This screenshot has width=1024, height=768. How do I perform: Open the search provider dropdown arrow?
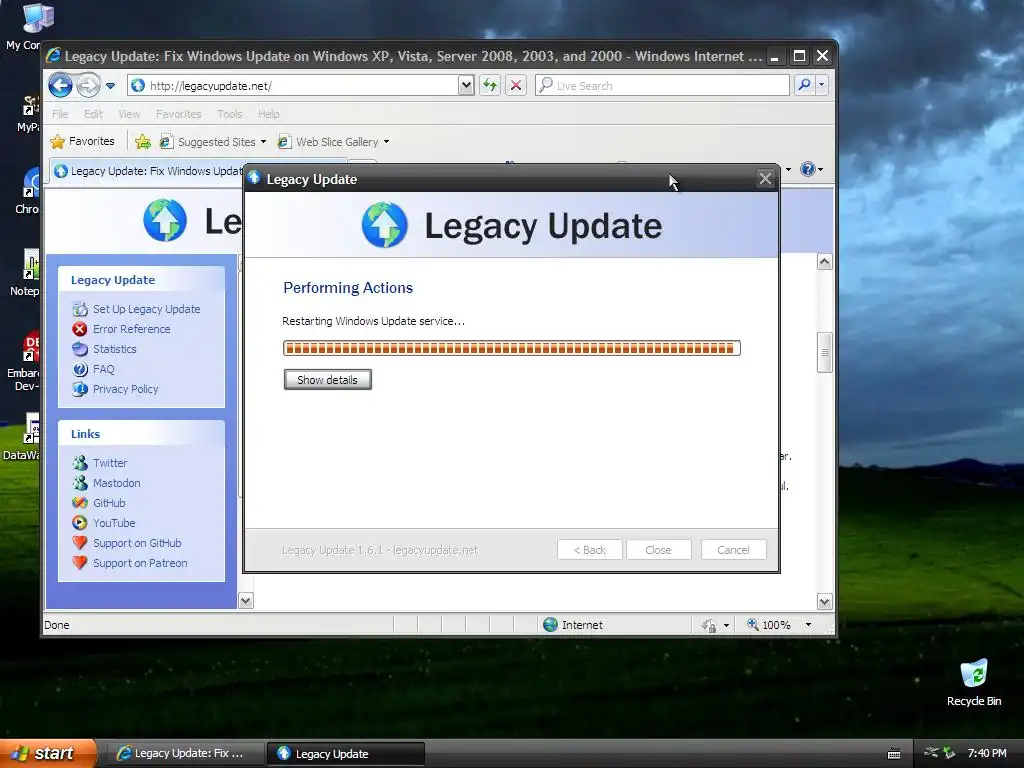(x=822, y=85)
